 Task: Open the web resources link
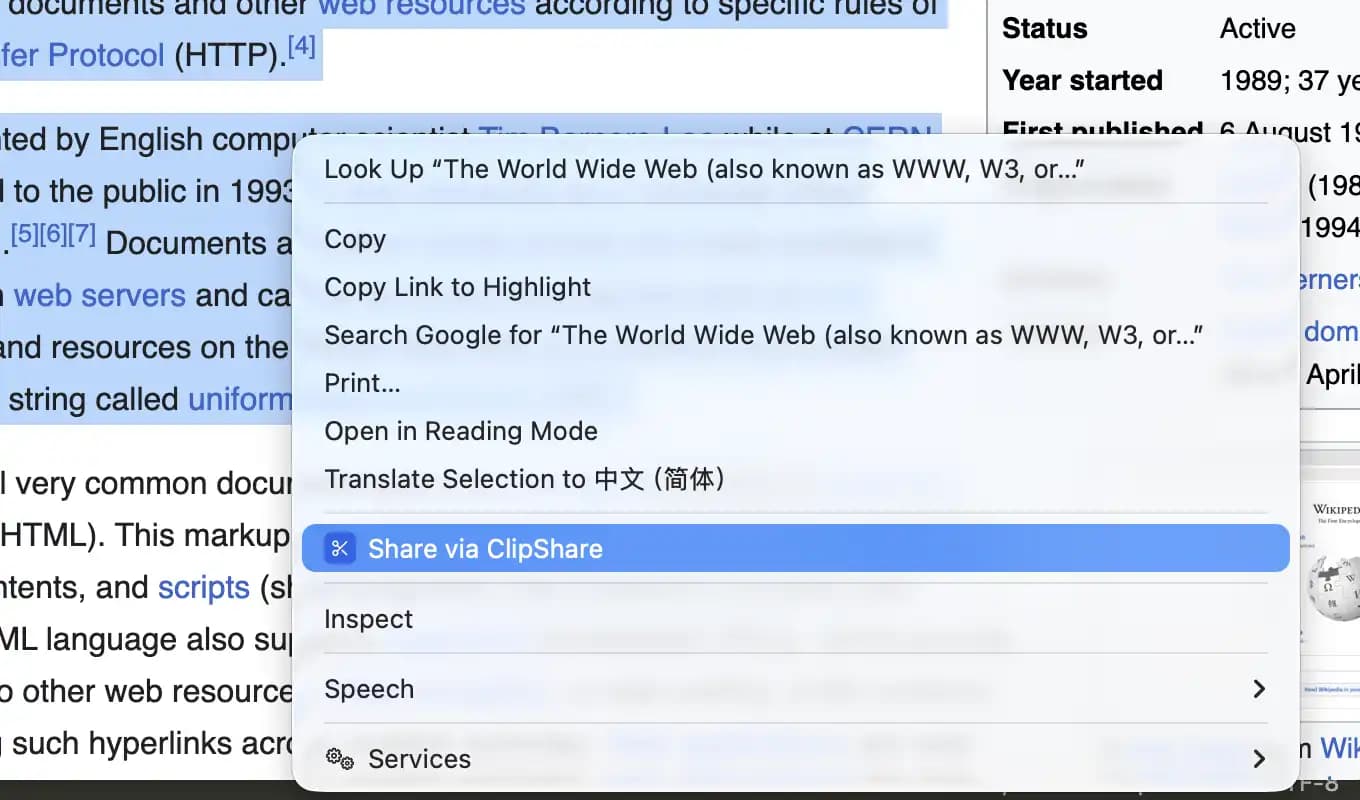tap(421, 8)
